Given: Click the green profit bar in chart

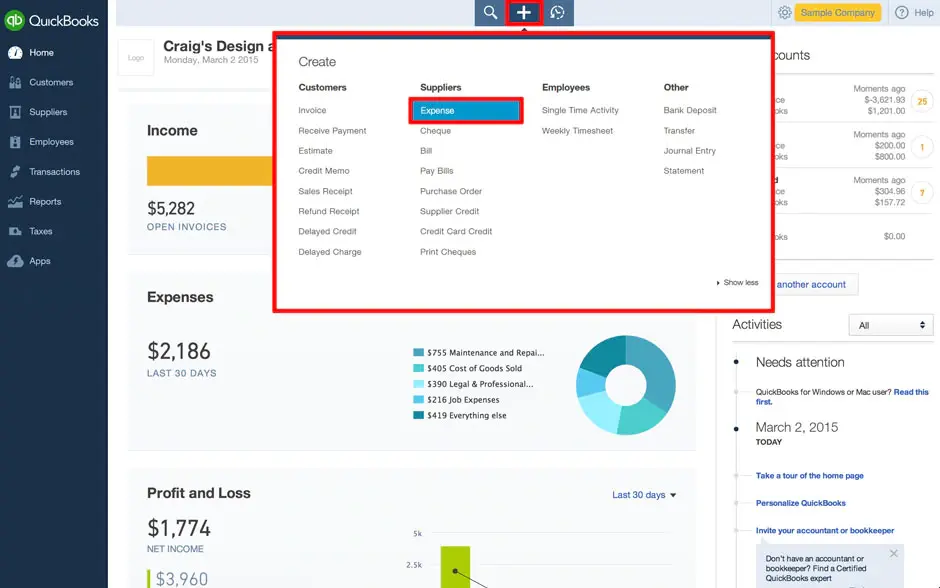Looking at the screenshot, I should pyautogui.click(x=455, y=567).
